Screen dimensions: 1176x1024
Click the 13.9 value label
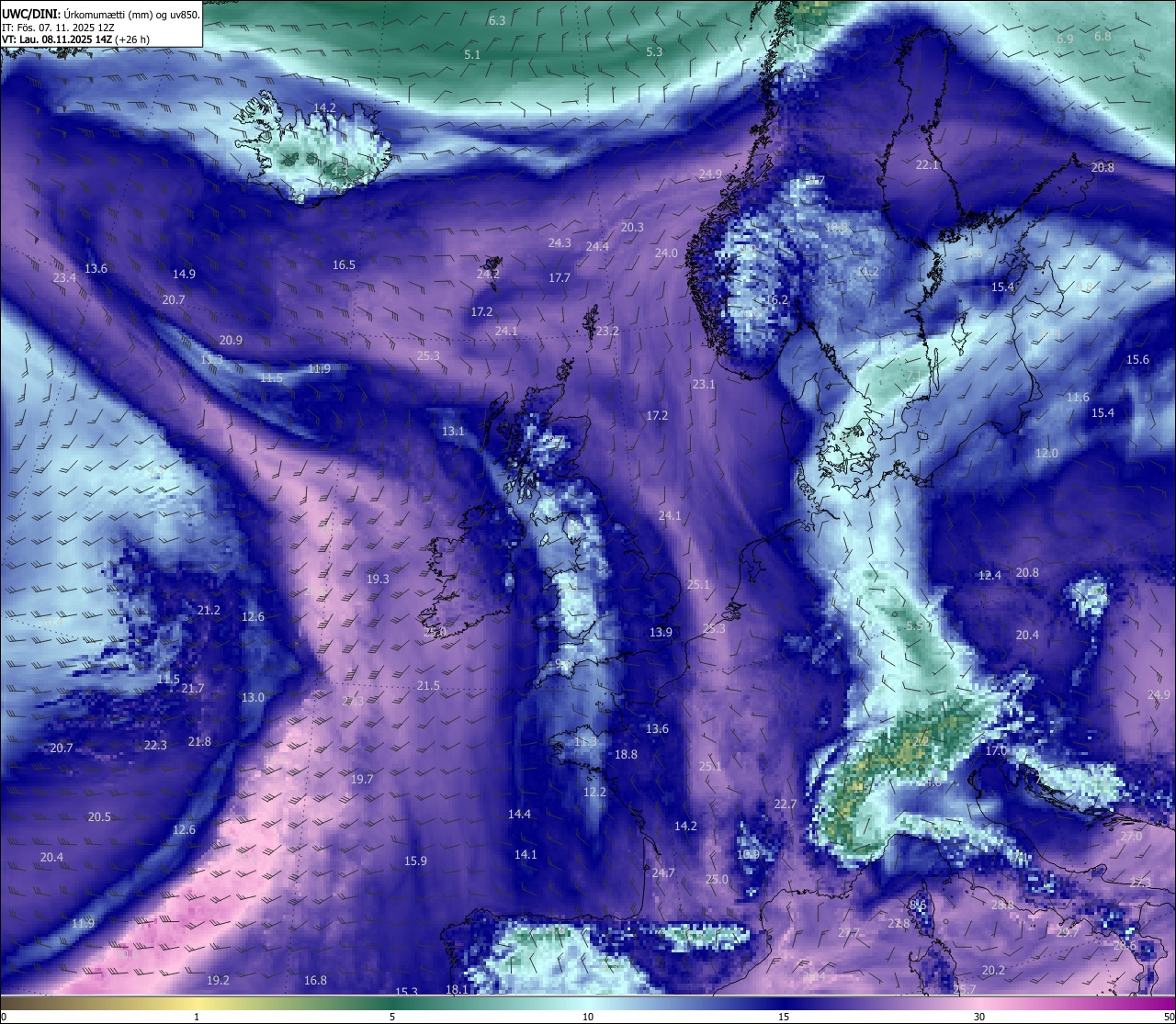point(661,633)
